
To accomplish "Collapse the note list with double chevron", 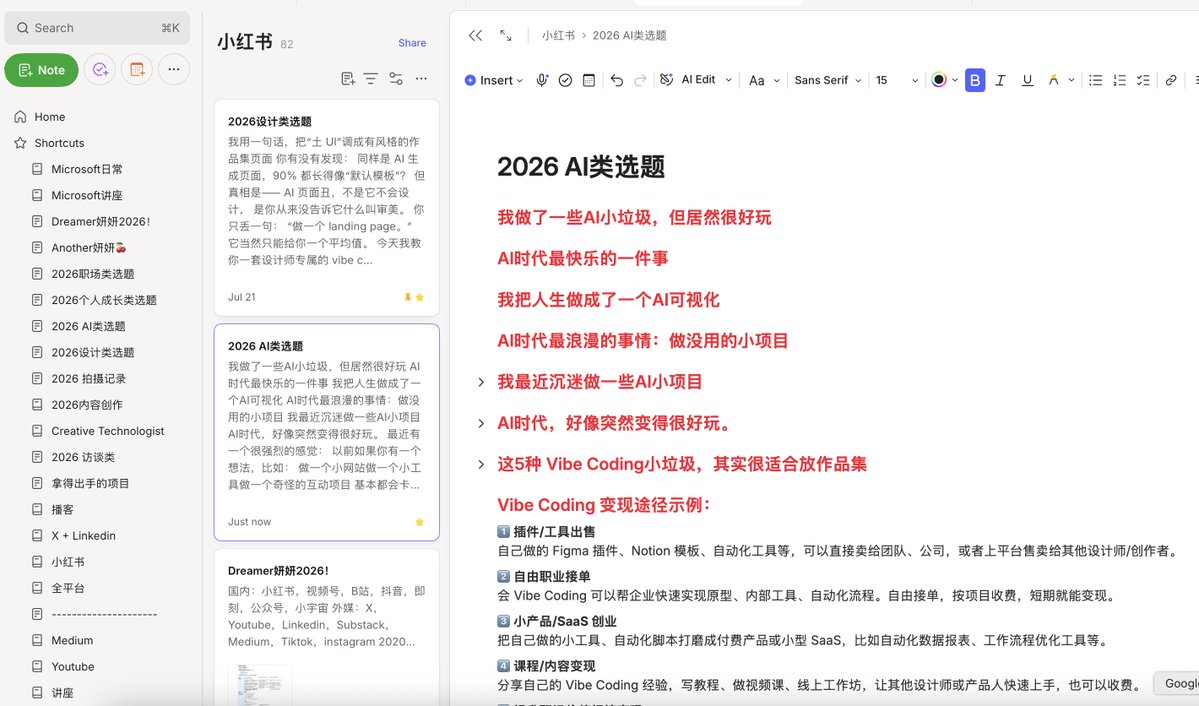I will coord(475,35).
